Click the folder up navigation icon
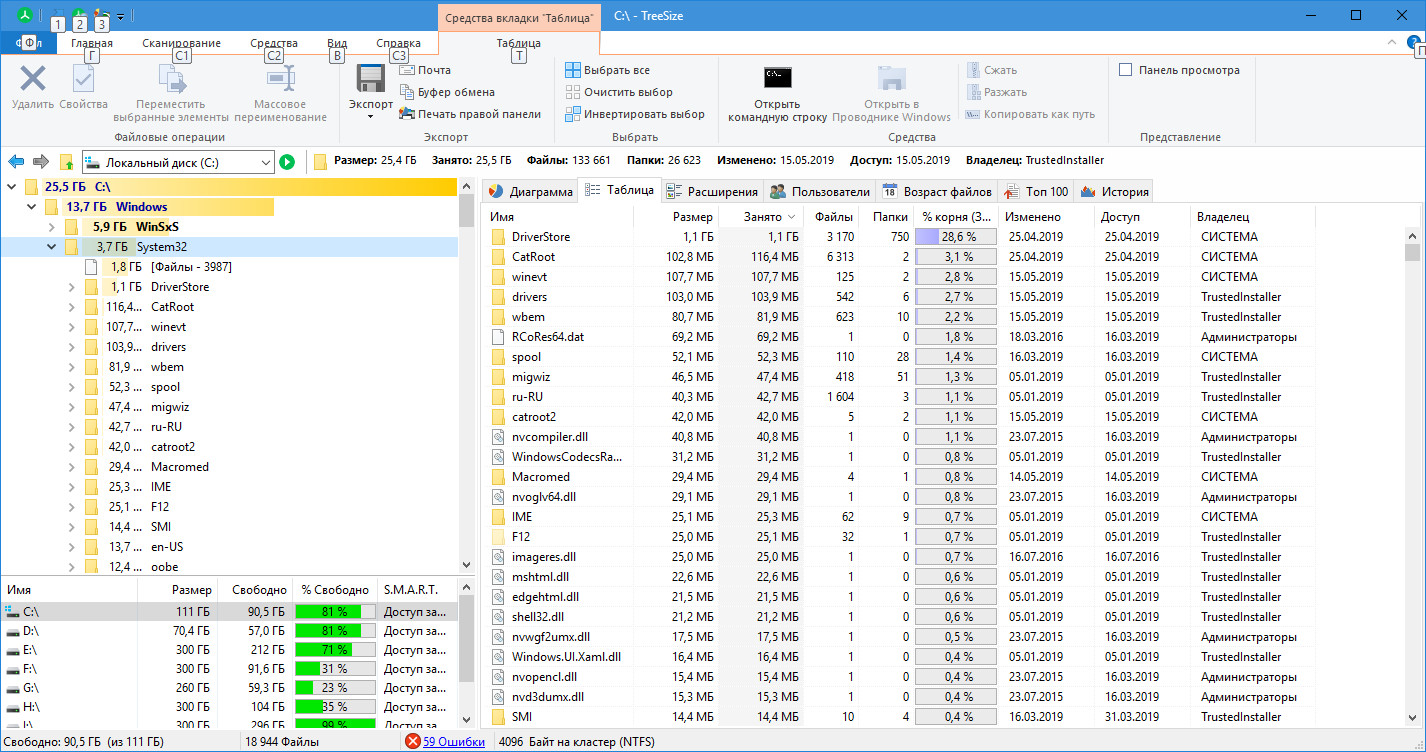This screenshot has width=1426, height=752. [x=66, y=162]
